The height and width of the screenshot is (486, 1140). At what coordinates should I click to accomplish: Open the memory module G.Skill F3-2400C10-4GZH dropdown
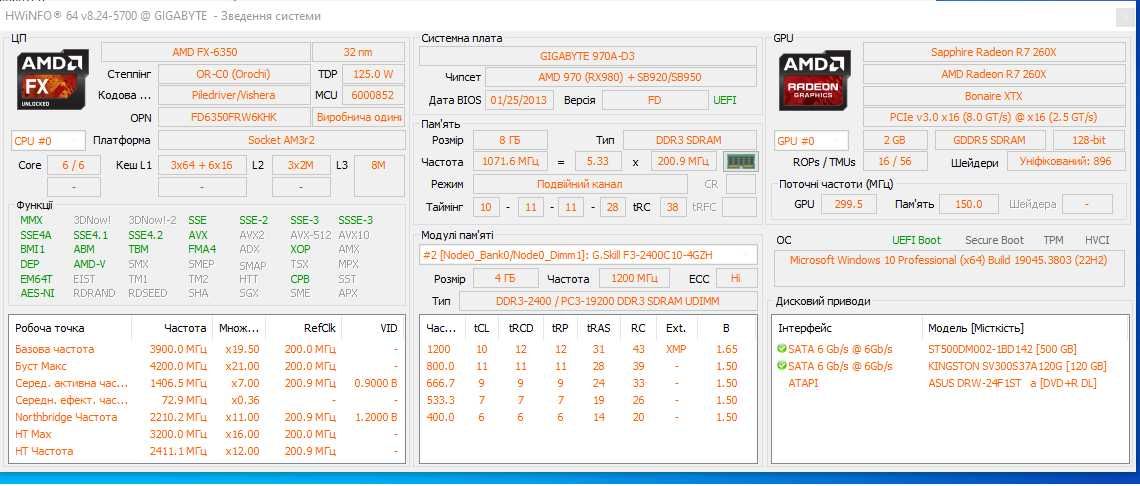589,255
